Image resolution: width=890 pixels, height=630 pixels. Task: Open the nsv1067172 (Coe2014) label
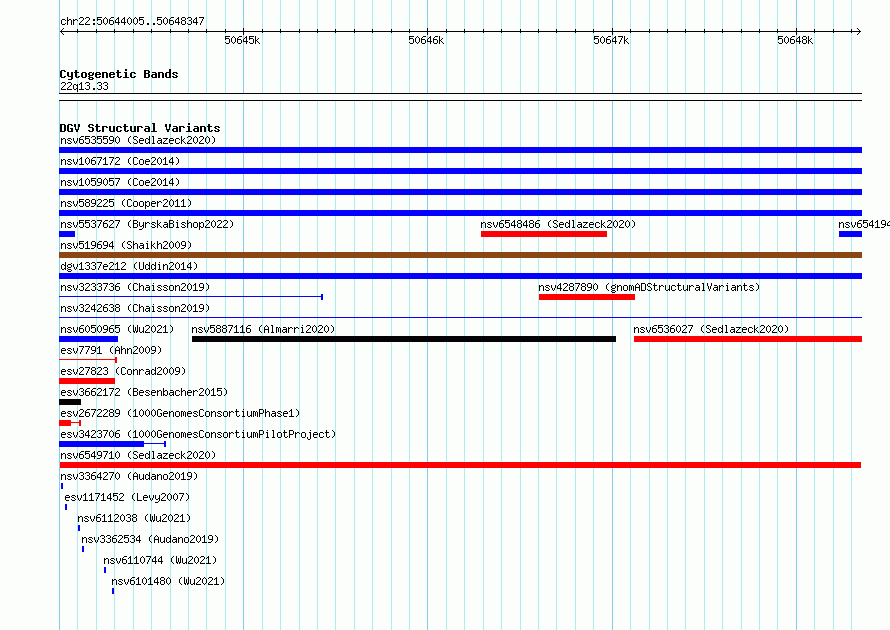coord(120,161)
